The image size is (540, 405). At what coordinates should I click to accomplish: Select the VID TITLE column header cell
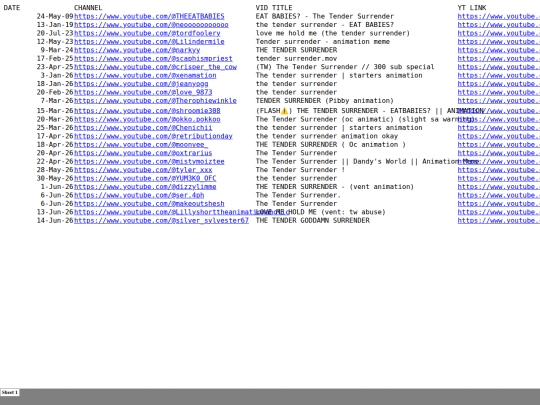coord(274,8)
